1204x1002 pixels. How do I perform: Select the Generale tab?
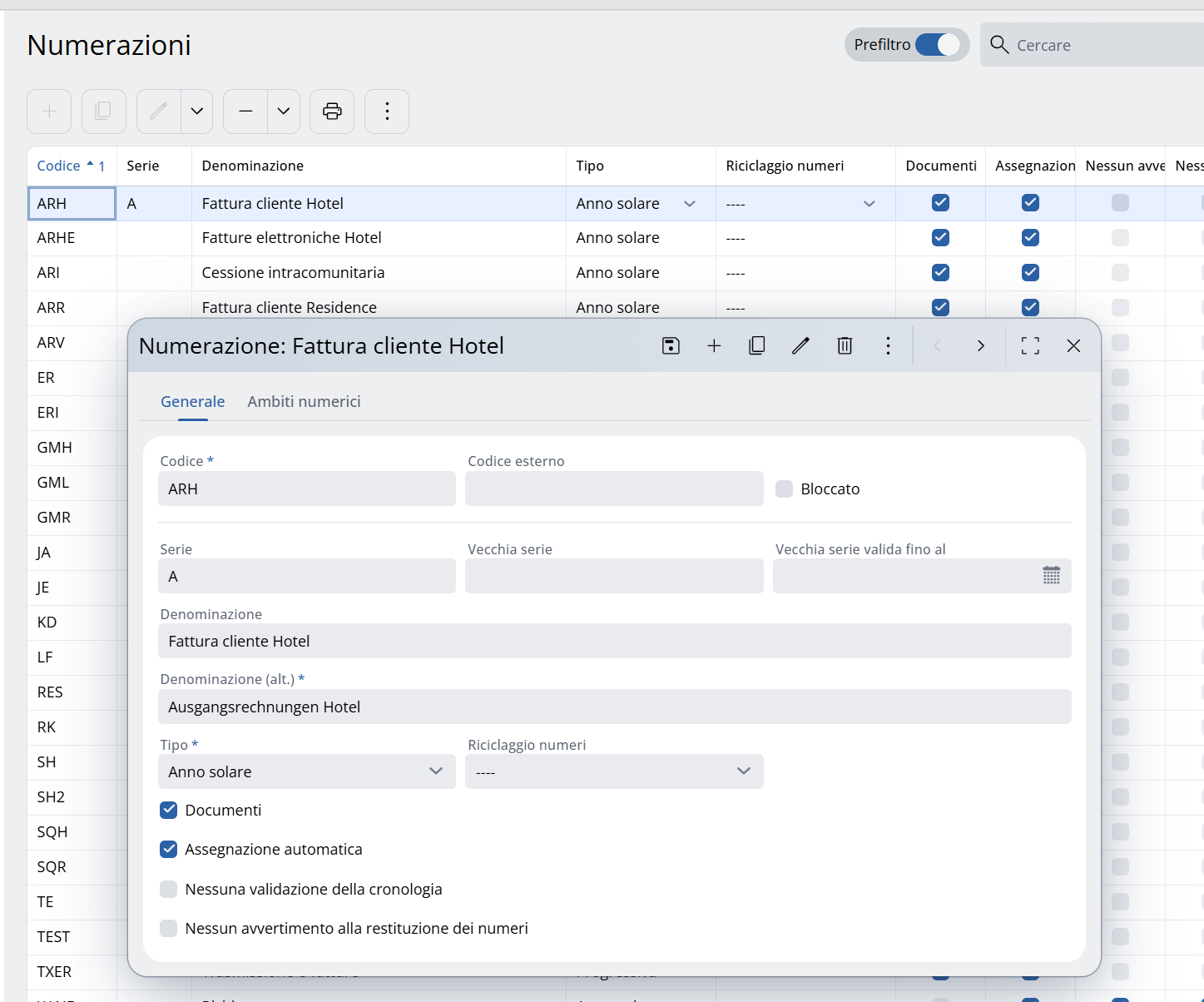coord(192,402)
